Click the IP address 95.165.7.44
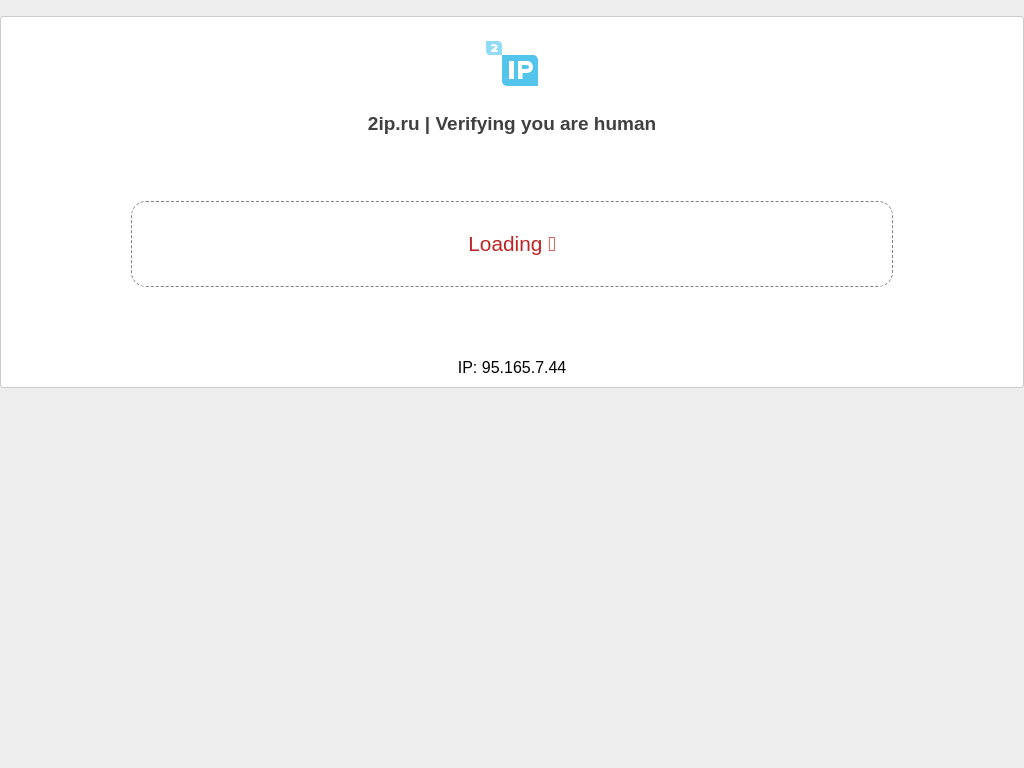Image resolution: width=1024 pixels, height=768 pixels. click(524, 368)
